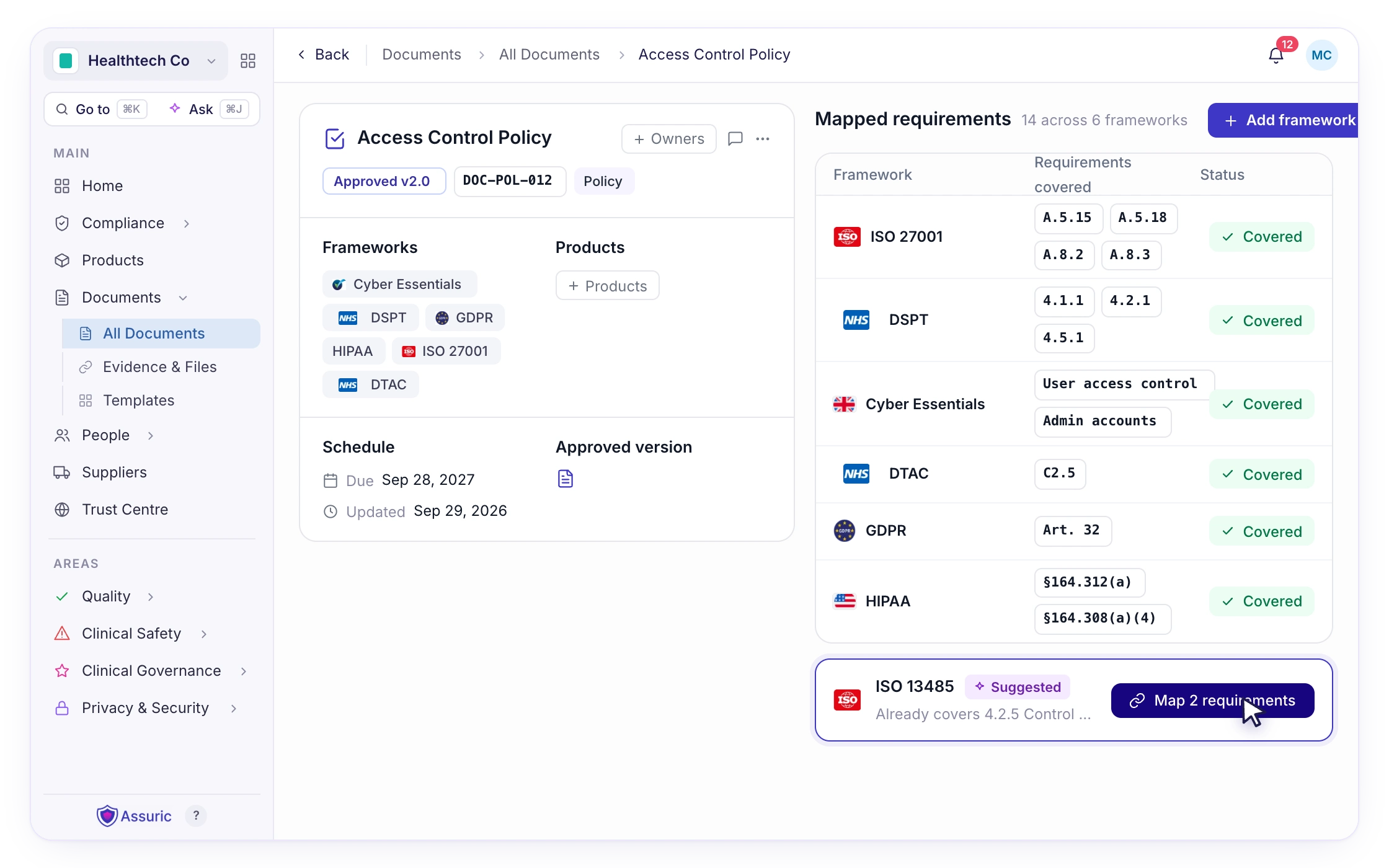1389x868 pixels.
Task: Open Products in the sidebar
Action: (152, 260)
